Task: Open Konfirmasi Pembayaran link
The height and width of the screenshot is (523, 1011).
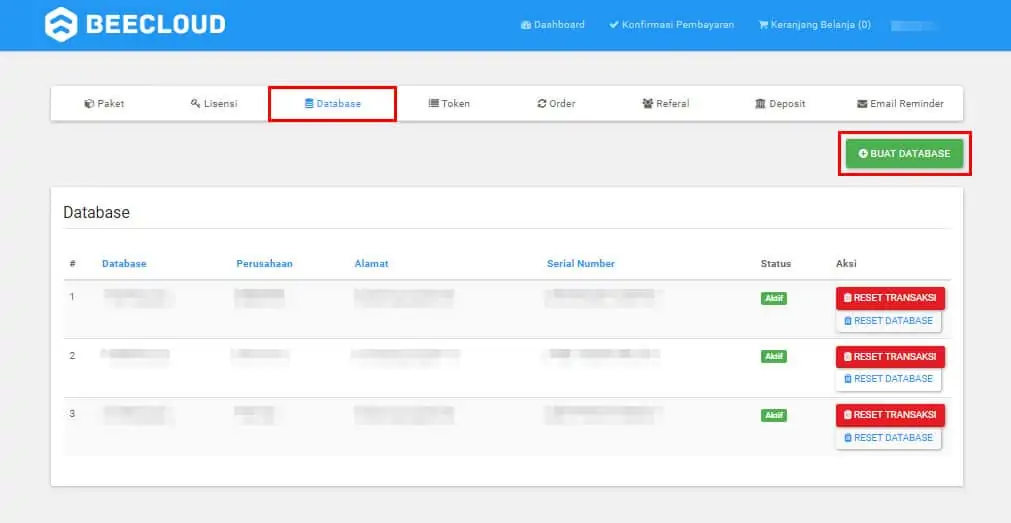Action: pos(671,25)
